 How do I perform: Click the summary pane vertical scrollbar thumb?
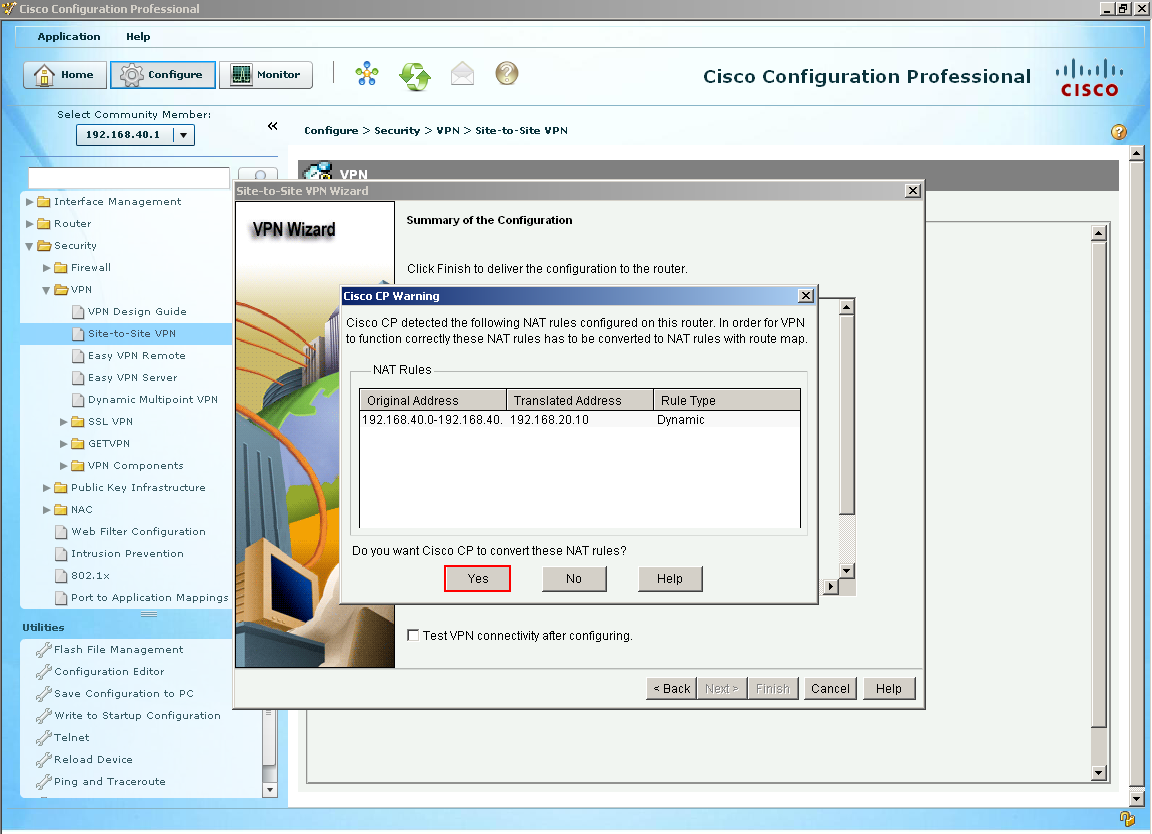tap(846, 415)
